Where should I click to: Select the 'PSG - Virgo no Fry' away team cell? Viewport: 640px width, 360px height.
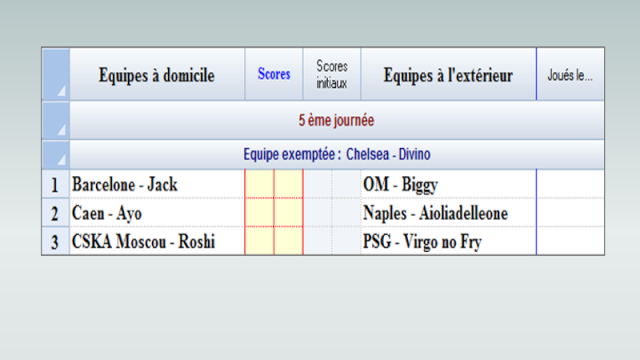coord(449,241)
